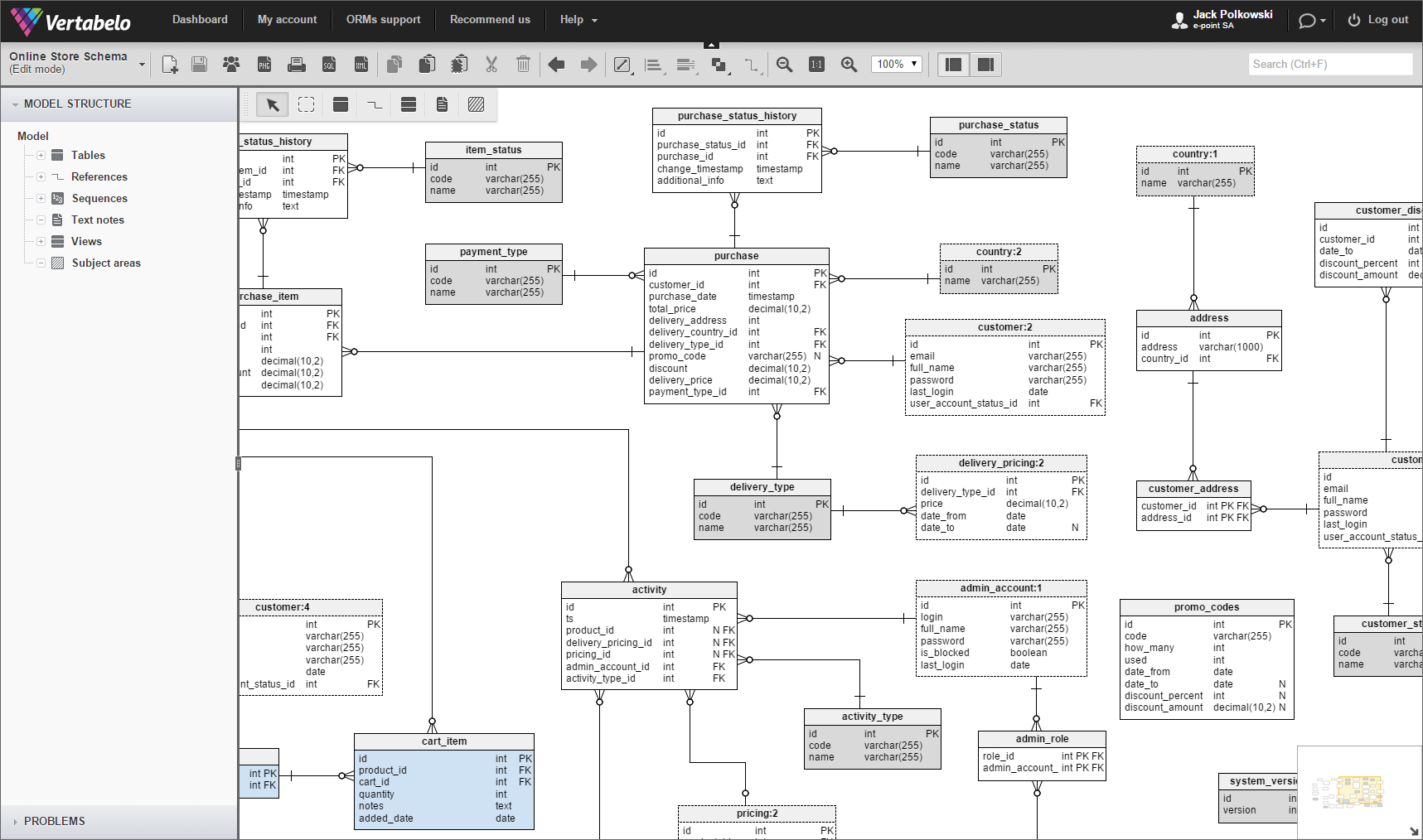
Task: Select the add new reference tool
Action: click(x=375, y=104)
